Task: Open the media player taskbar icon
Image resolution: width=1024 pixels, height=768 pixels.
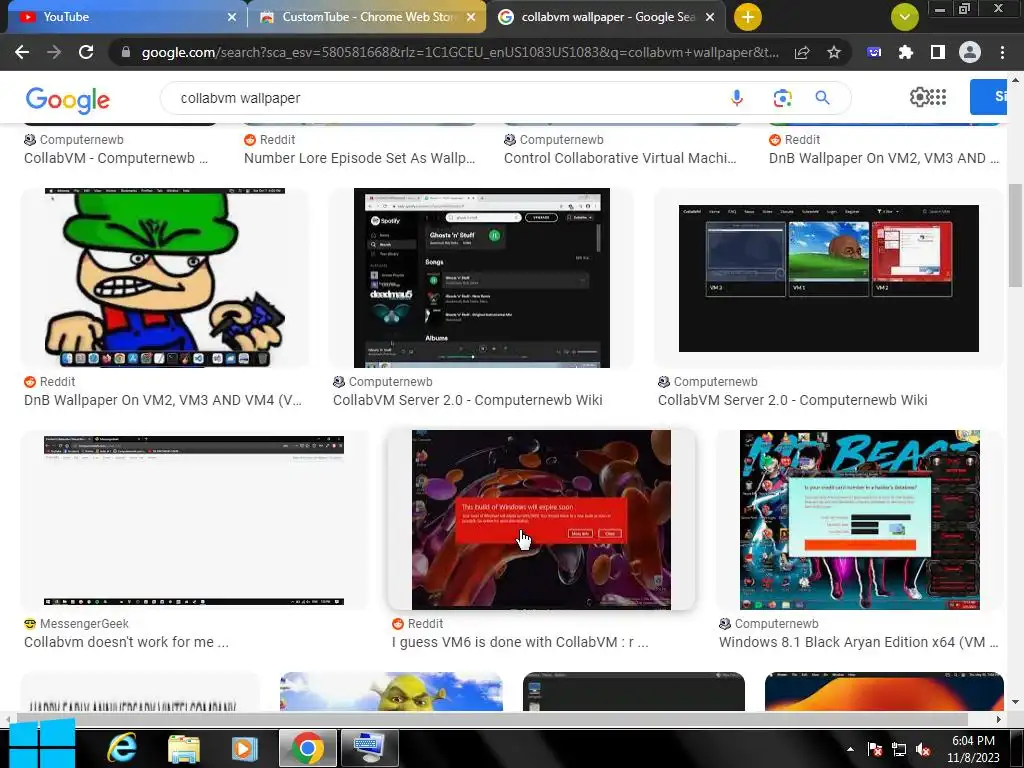Action: pyautogui.click(x=245, y=748)
